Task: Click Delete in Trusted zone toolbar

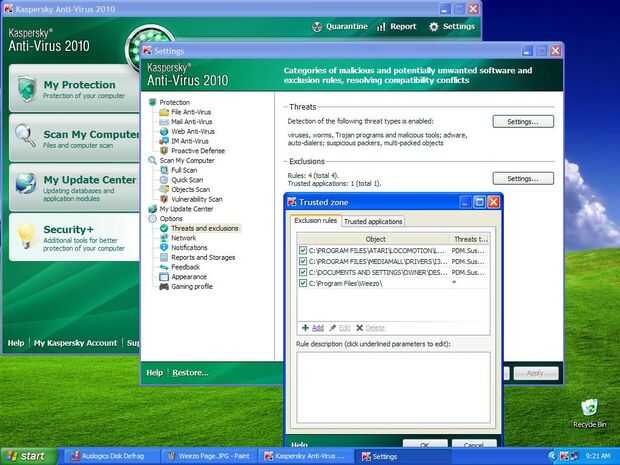Action: coord(370,328)
